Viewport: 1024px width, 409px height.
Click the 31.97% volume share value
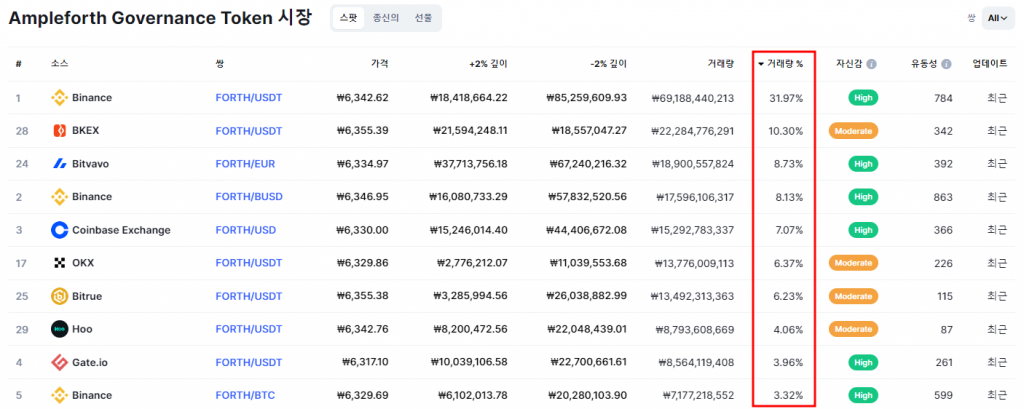pos(786,98)
